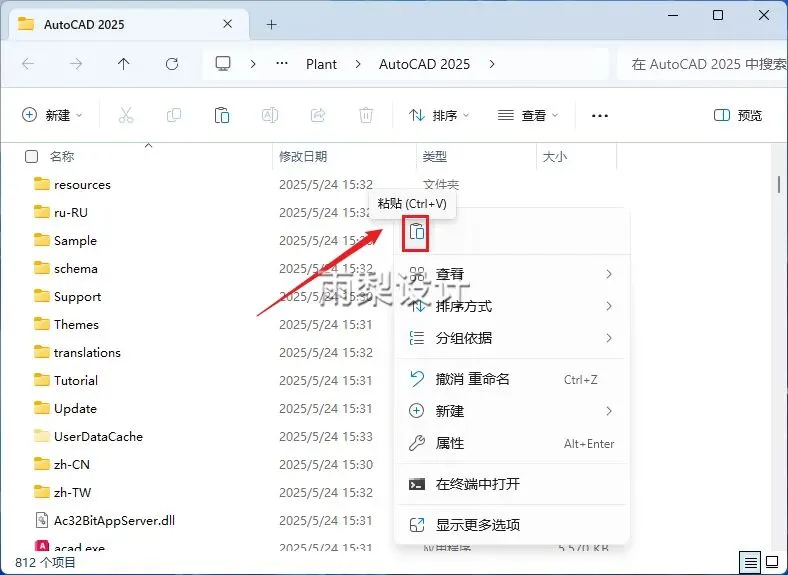Click the Share icon in toolbar
This screenshot has width=788, height=575.
[318, 116]
